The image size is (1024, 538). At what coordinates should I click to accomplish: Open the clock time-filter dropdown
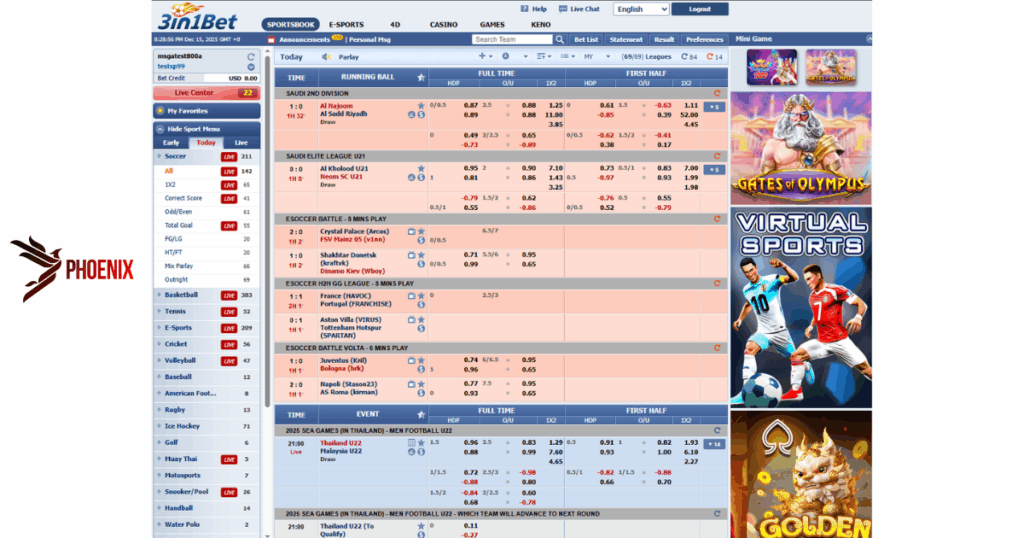pos(514,57)
